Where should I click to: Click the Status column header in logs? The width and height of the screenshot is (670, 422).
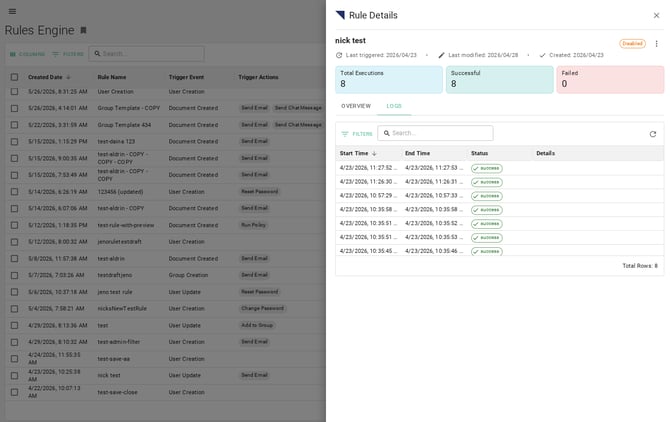479,153
